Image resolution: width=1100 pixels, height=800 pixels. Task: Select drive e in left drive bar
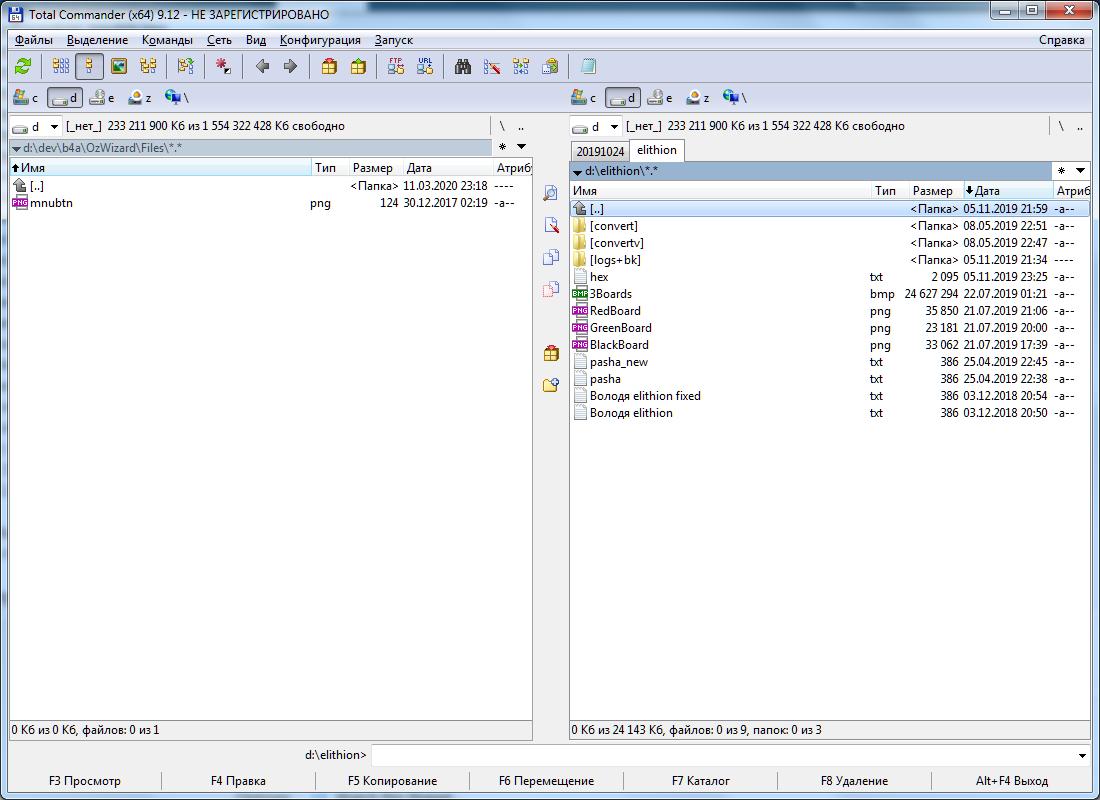(x=102, y=98)
